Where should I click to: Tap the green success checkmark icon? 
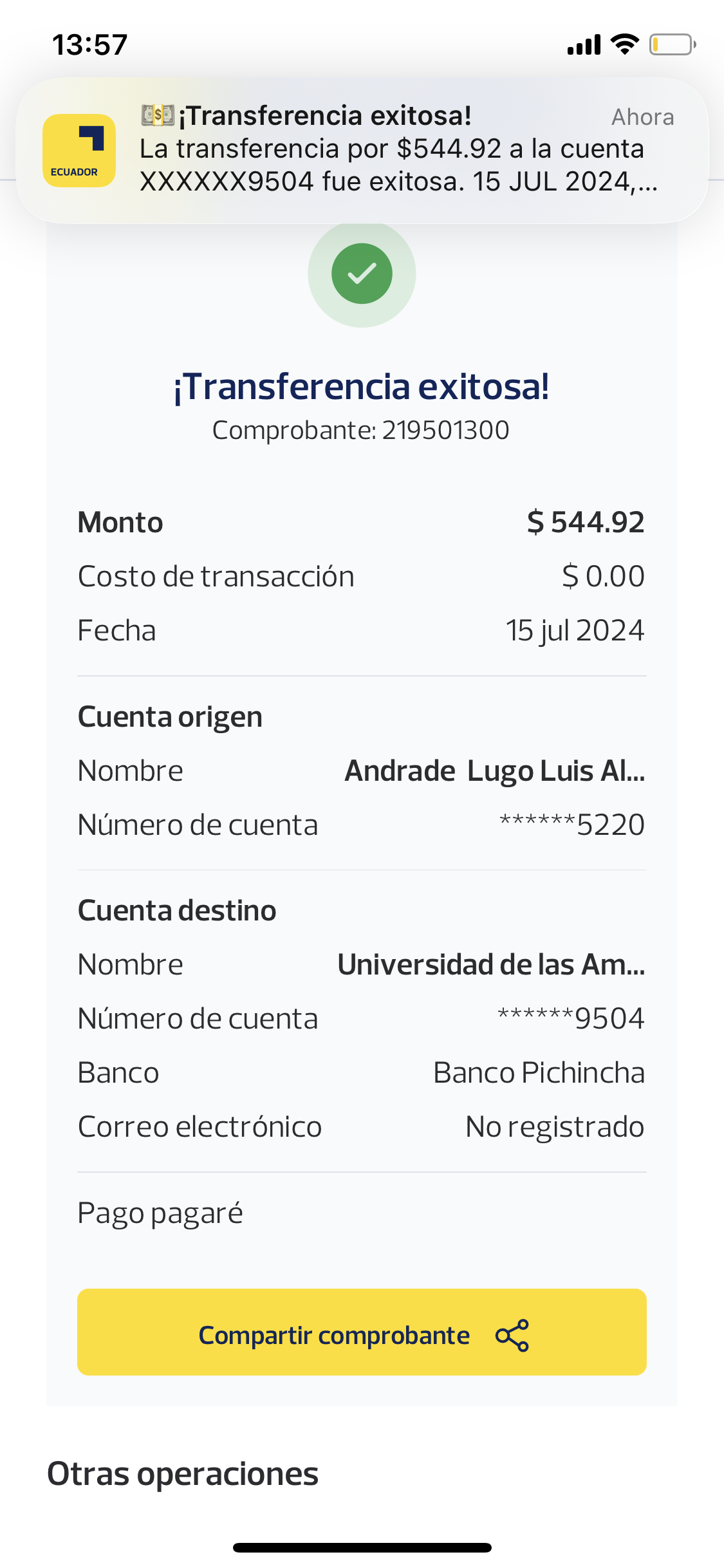pos(362,274)
